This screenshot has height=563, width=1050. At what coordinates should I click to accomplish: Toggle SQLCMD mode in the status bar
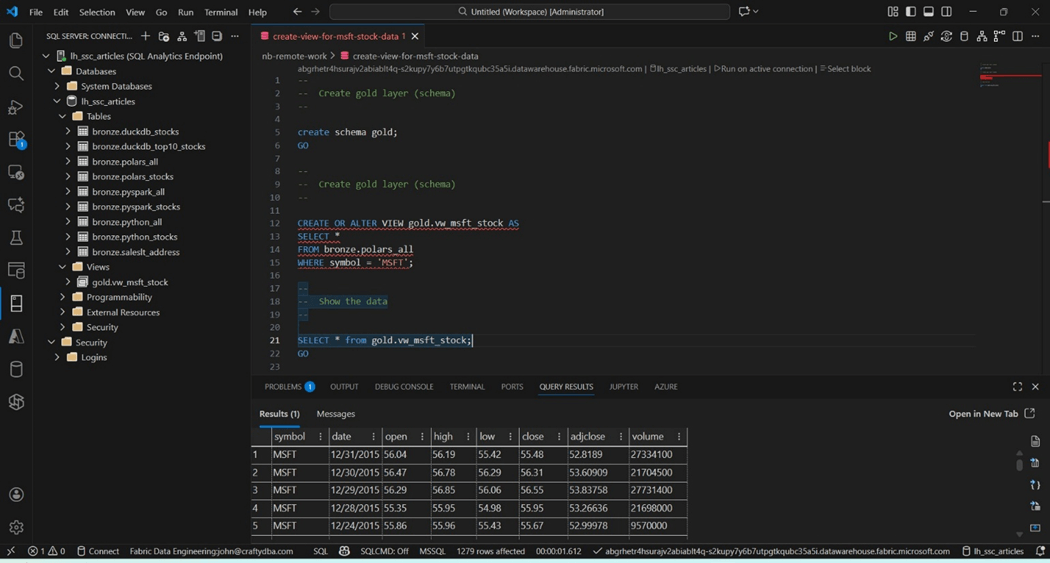pyautogui.click(x=384, y=551)
